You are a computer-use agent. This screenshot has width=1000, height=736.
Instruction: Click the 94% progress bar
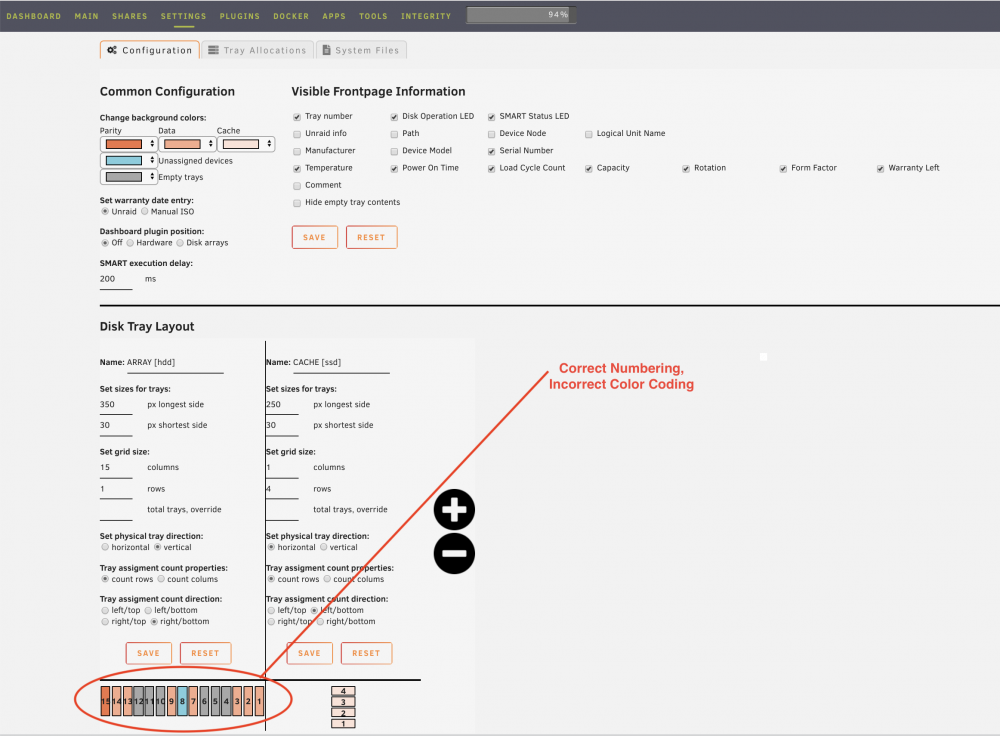tap(521, 15)
